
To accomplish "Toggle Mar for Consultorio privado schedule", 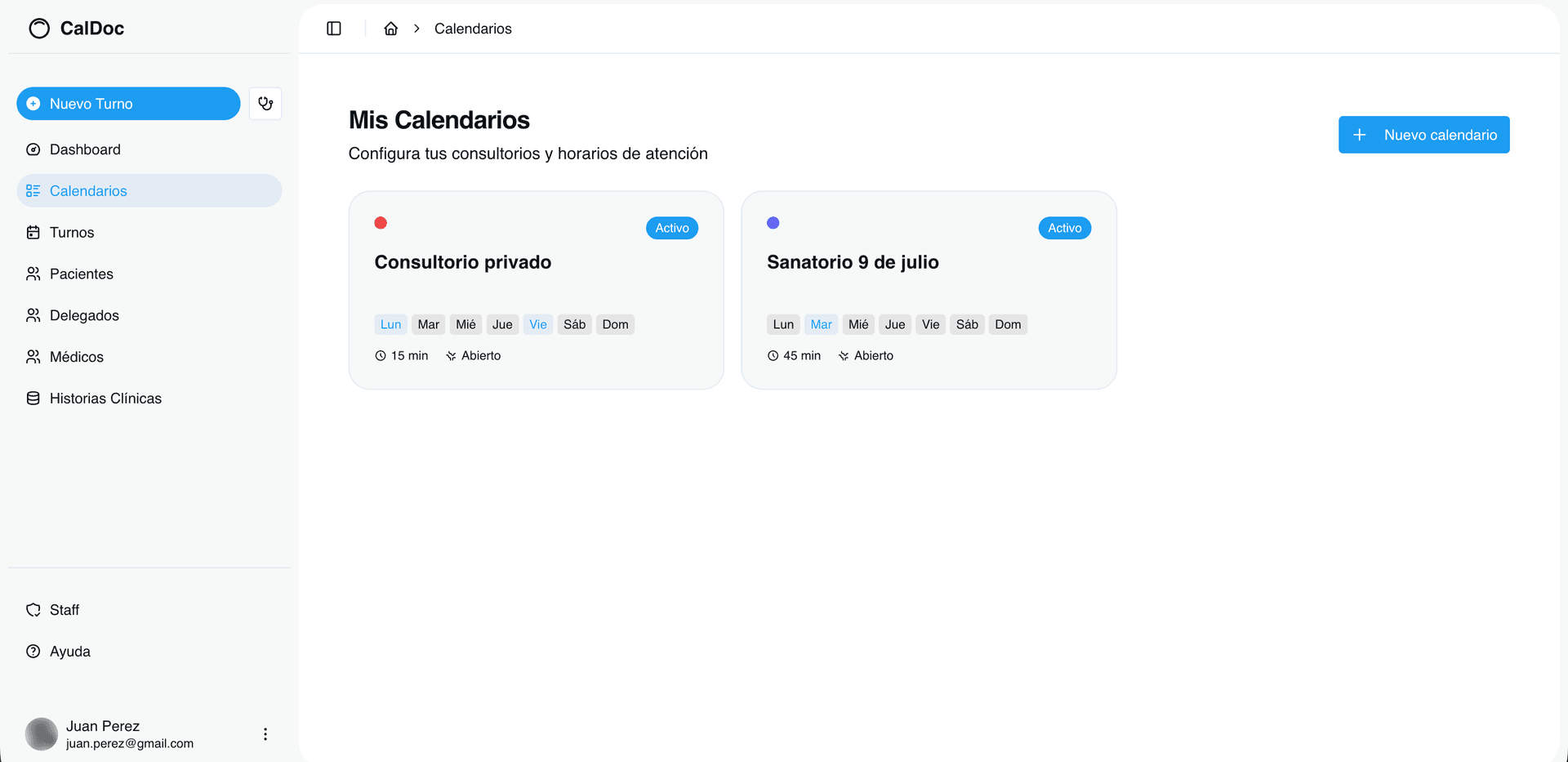I will (428, 324).
